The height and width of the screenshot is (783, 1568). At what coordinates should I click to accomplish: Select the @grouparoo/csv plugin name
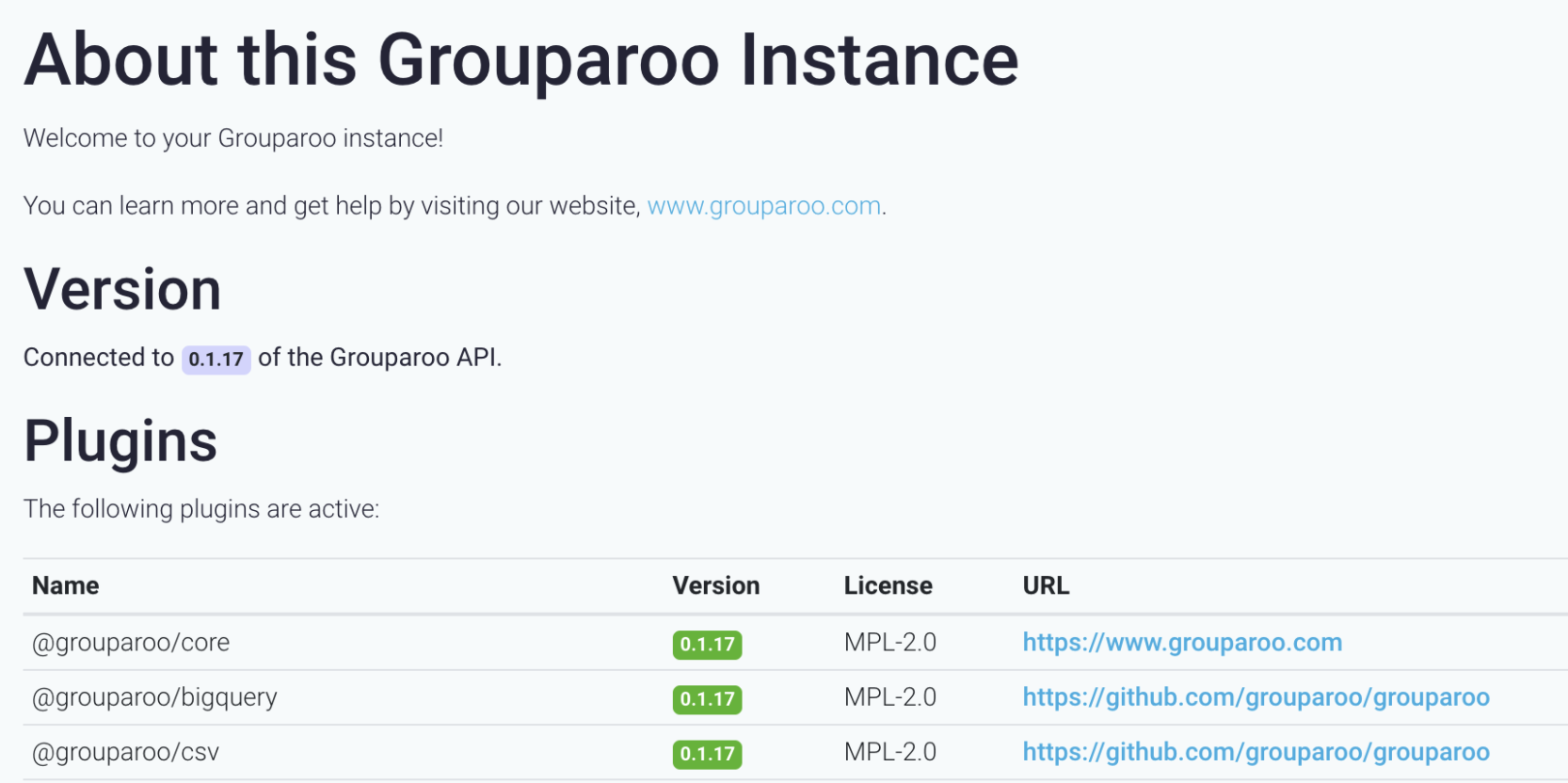coord(125,752)
